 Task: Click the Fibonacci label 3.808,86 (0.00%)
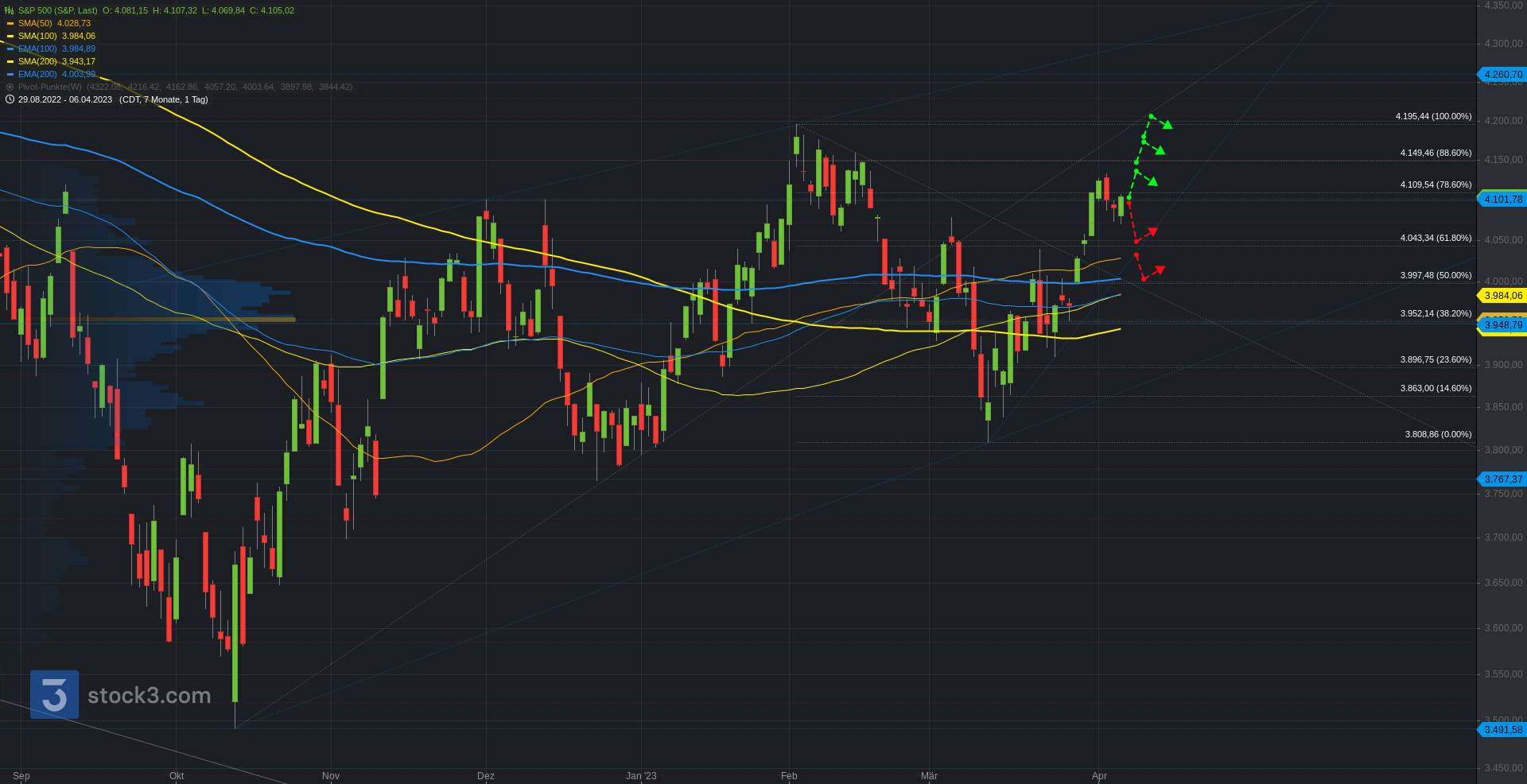pos(1438,434)
